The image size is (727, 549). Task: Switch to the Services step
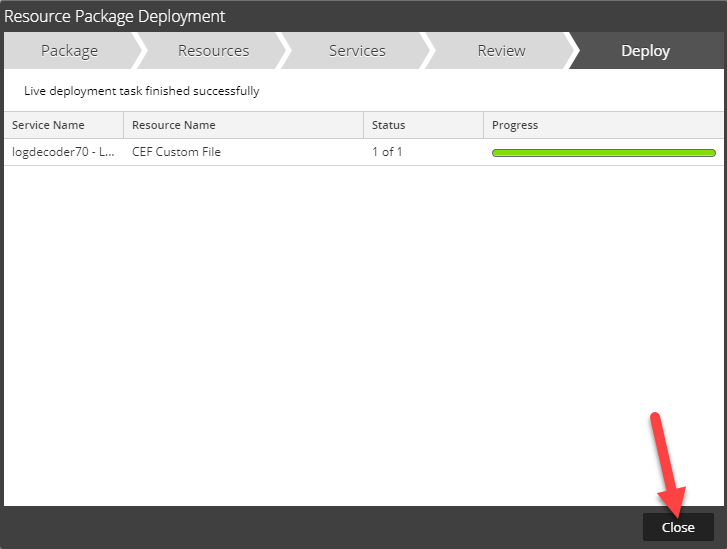pyautogui.click(x=357, y=51)
